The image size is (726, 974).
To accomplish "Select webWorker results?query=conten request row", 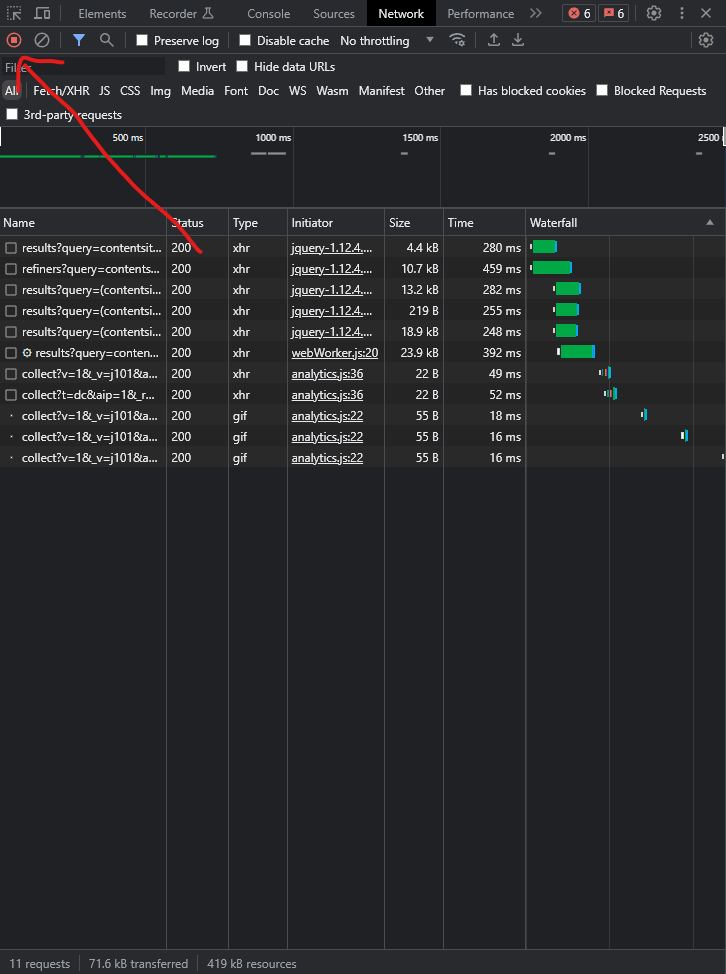I will click(363, 353).
